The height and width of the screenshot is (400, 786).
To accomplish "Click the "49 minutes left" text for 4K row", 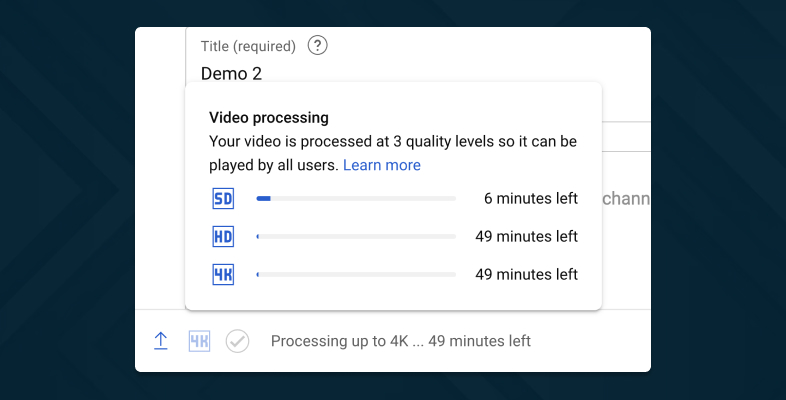I will click(526, 274).
